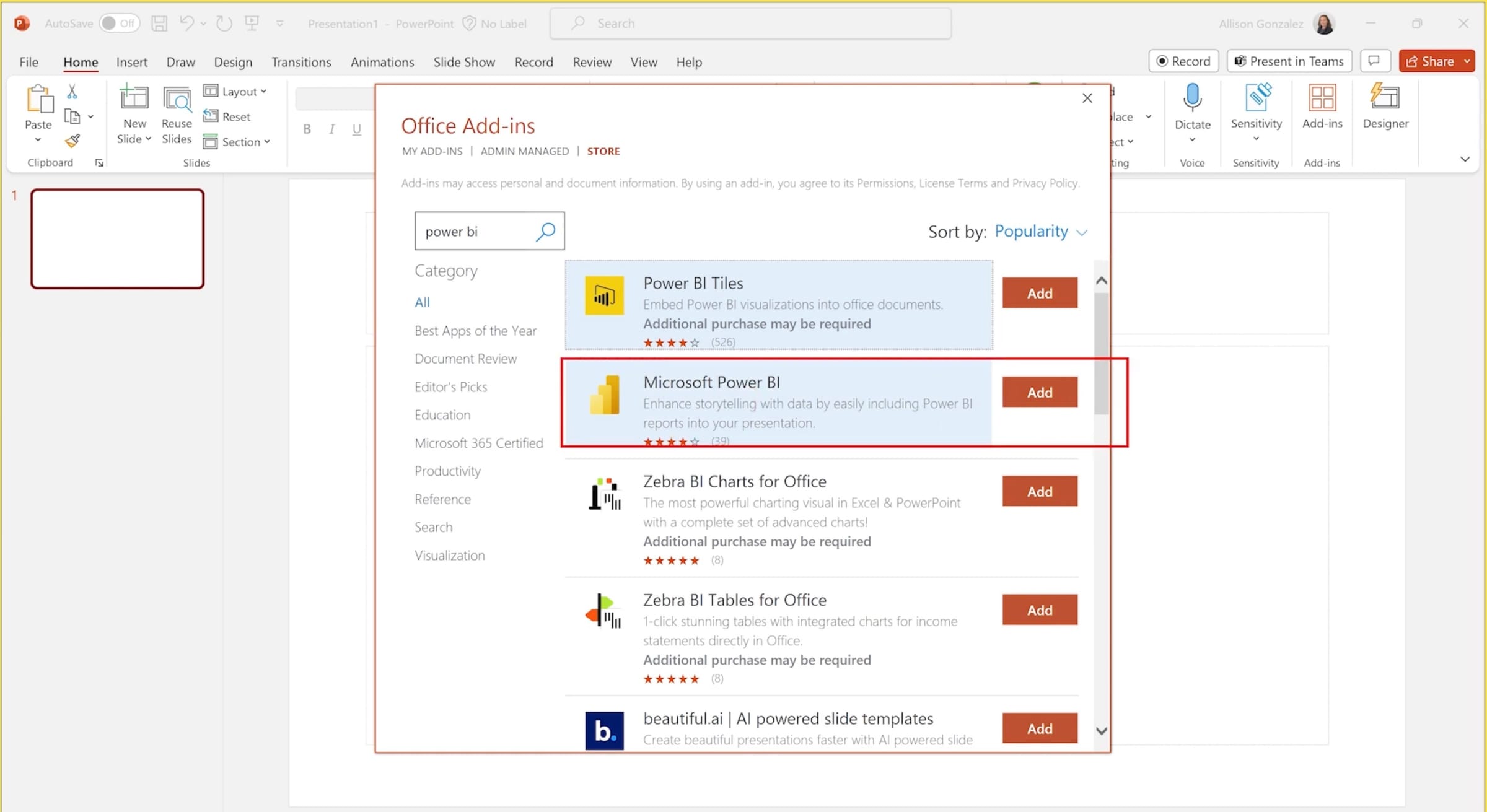Viewport: 1487px width, 812px height.
Task: Open the Comments panel icon
Action: click(x=1375, y=61)
